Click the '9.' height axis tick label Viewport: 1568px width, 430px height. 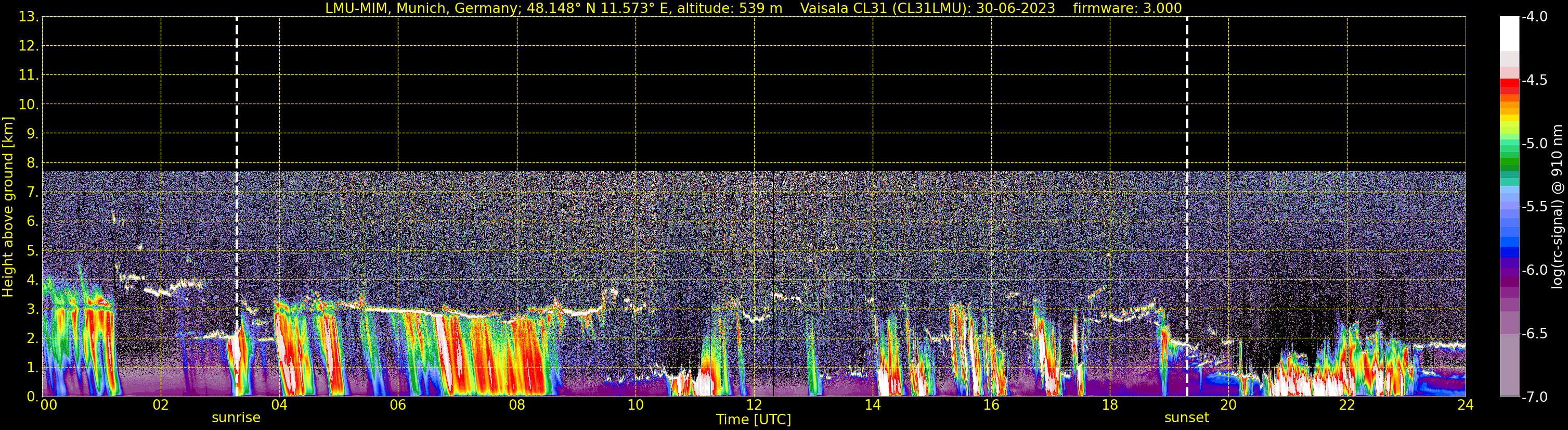[32, 133]
